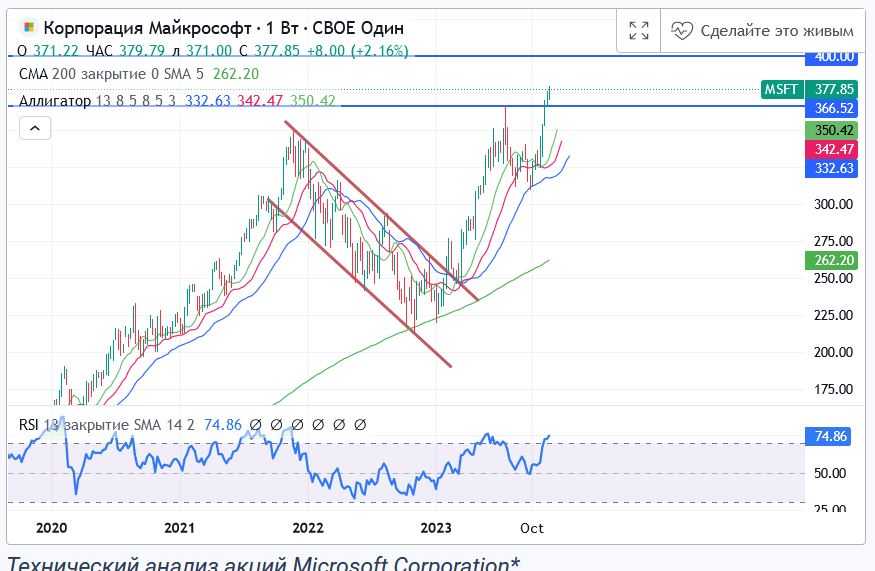Click the heartbeat icon beside 'Сделайте это живым'
875x571 pixels.
682,31
